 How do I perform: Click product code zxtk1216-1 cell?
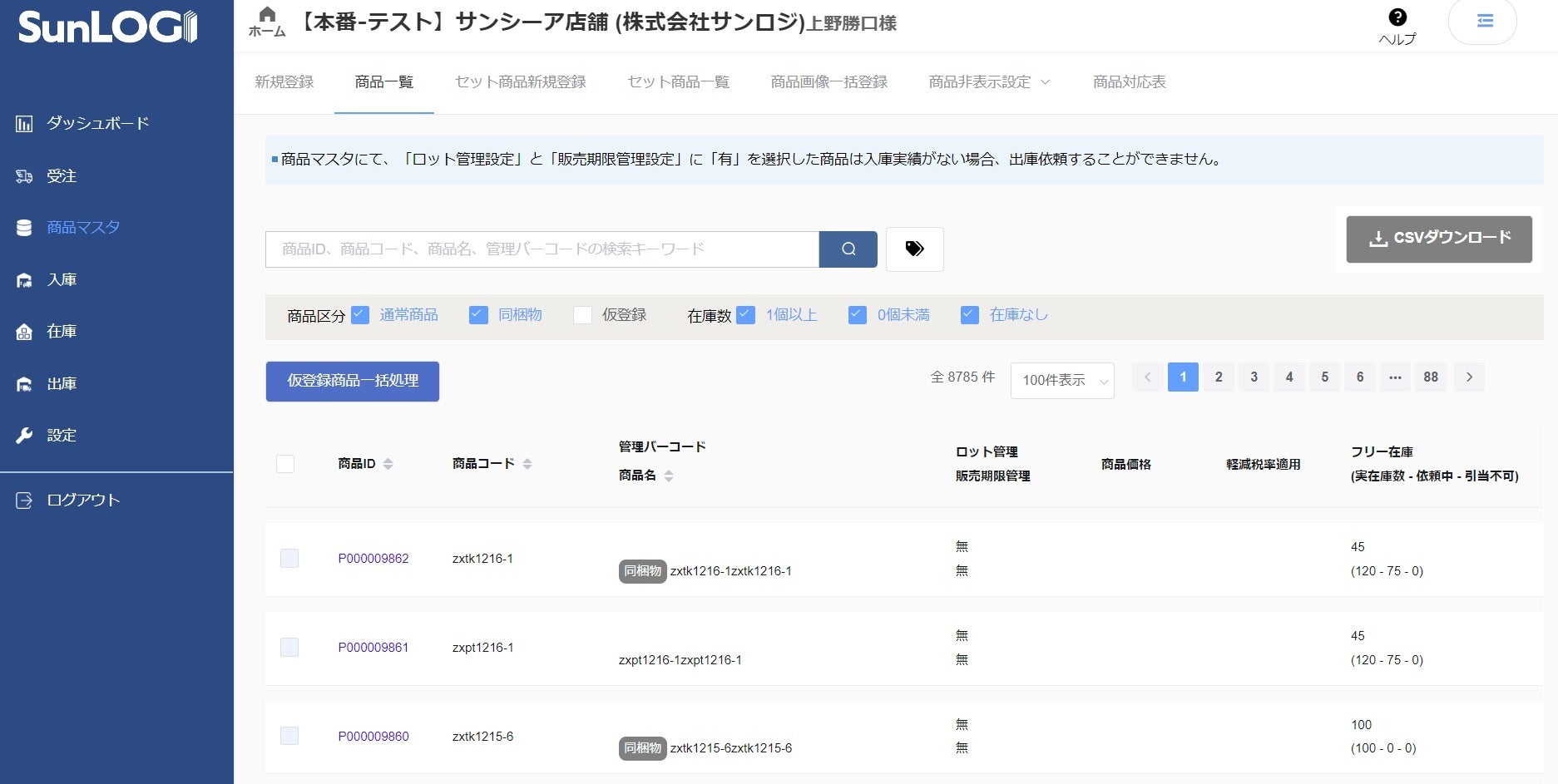pos(482,559)
